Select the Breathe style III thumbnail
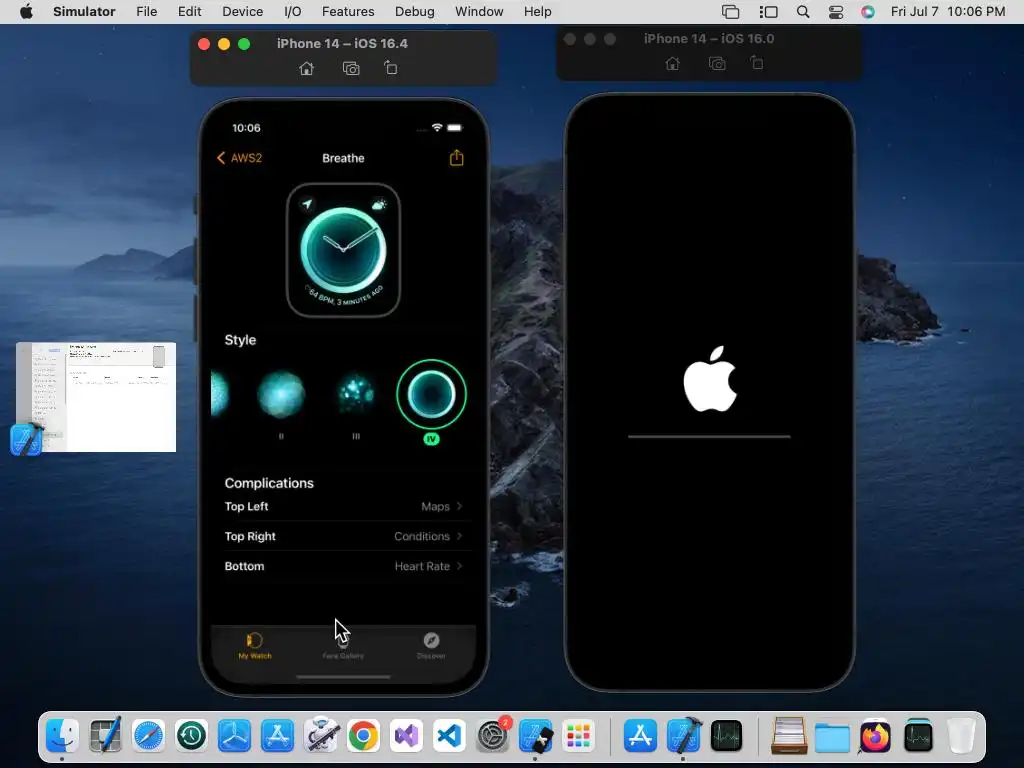This screenshot has width=1024, height=768. click(356, 394)
